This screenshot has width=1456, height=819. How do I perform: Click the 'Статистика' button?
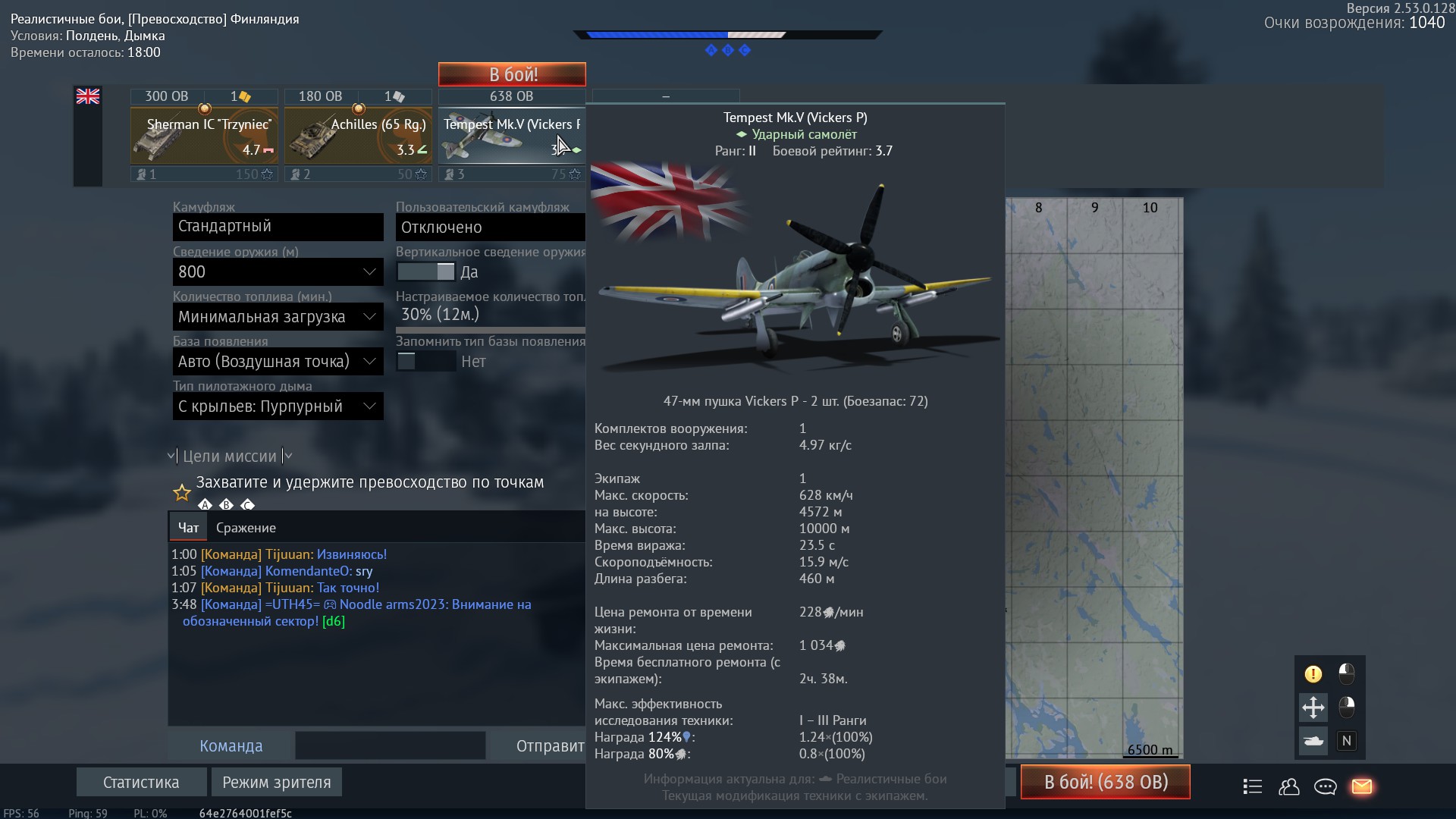coord(141,782)
